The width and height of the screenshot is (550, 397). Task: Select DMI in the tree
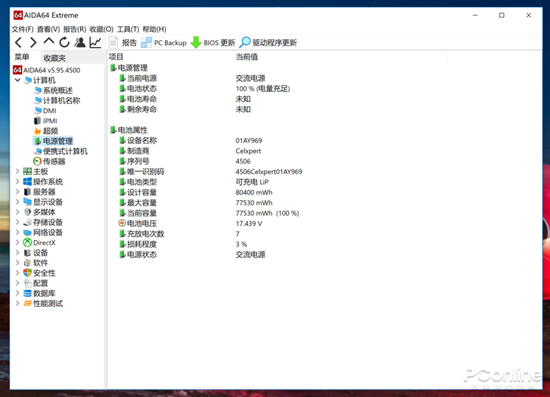[x=45, y=111]
